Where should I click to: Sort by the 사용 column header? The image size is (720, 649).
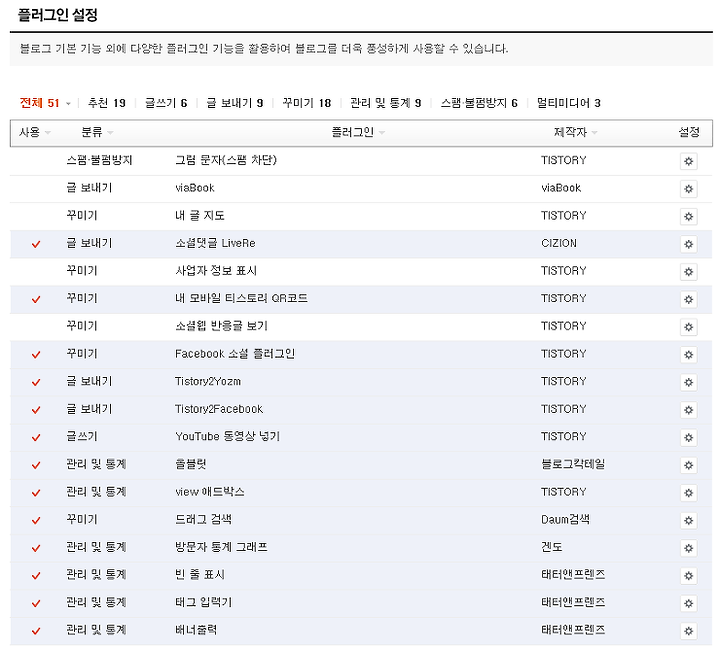(x=34, y=133)
